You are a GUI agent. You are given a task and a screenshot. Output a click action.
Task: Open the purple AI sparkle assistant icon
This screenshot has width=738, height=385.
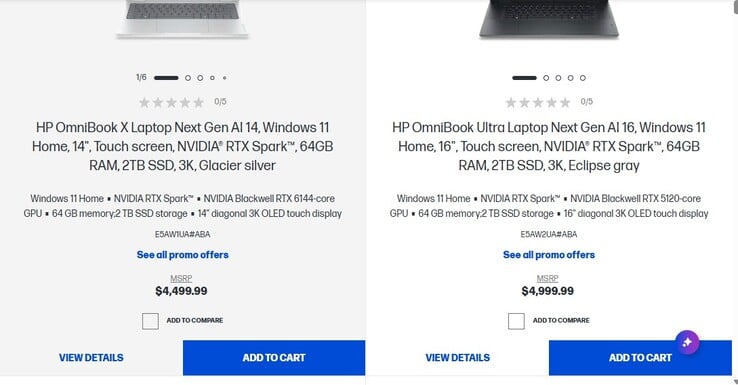click(x=687, y=342)
